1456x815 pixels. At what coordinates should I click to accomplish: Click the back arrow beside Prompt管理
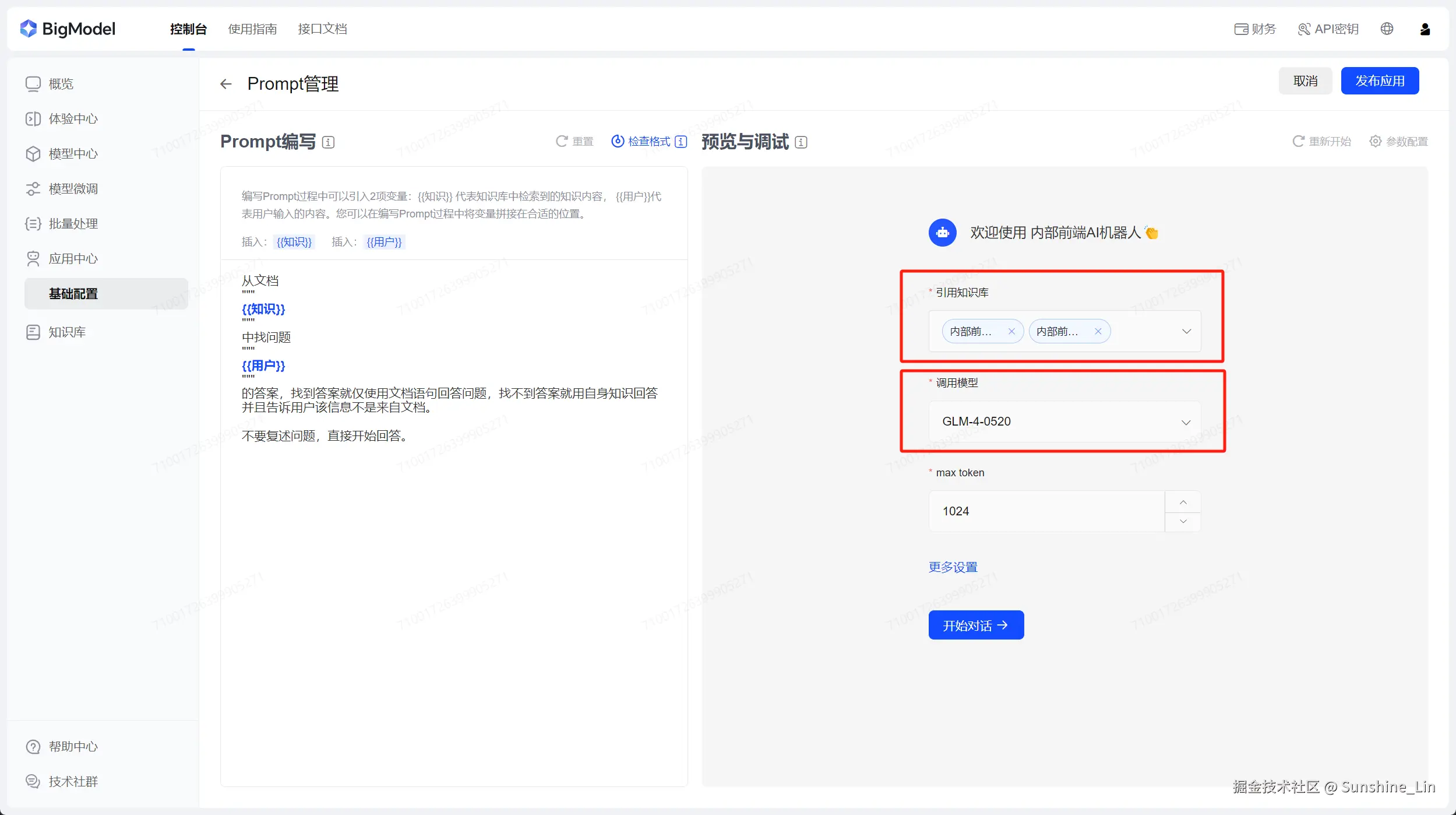pos(226,84)
